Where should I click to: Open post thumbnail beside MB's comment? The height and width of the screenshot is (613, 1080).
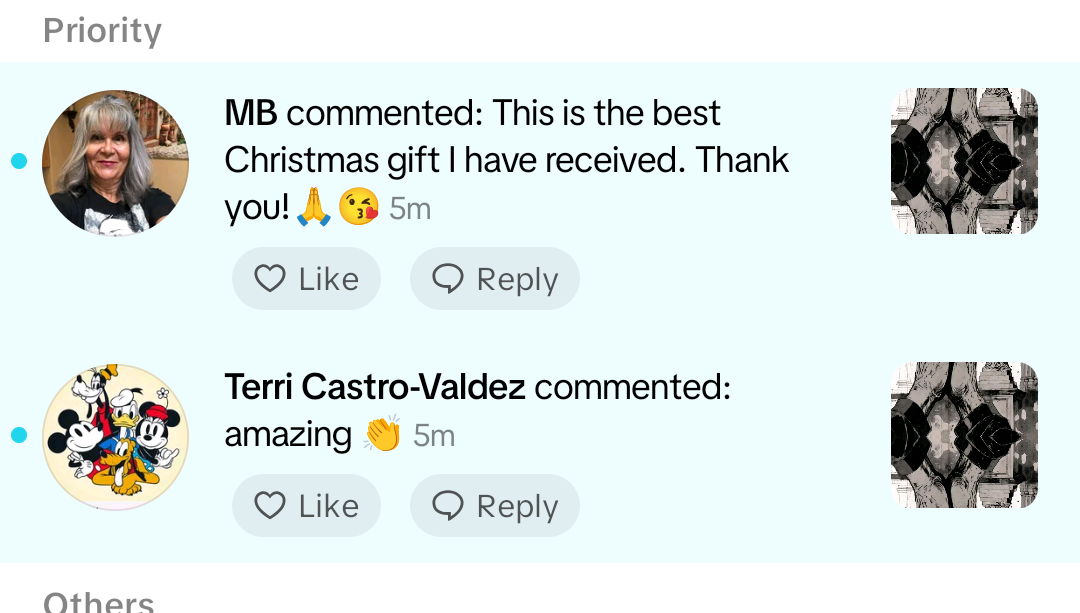click(964, 162)
